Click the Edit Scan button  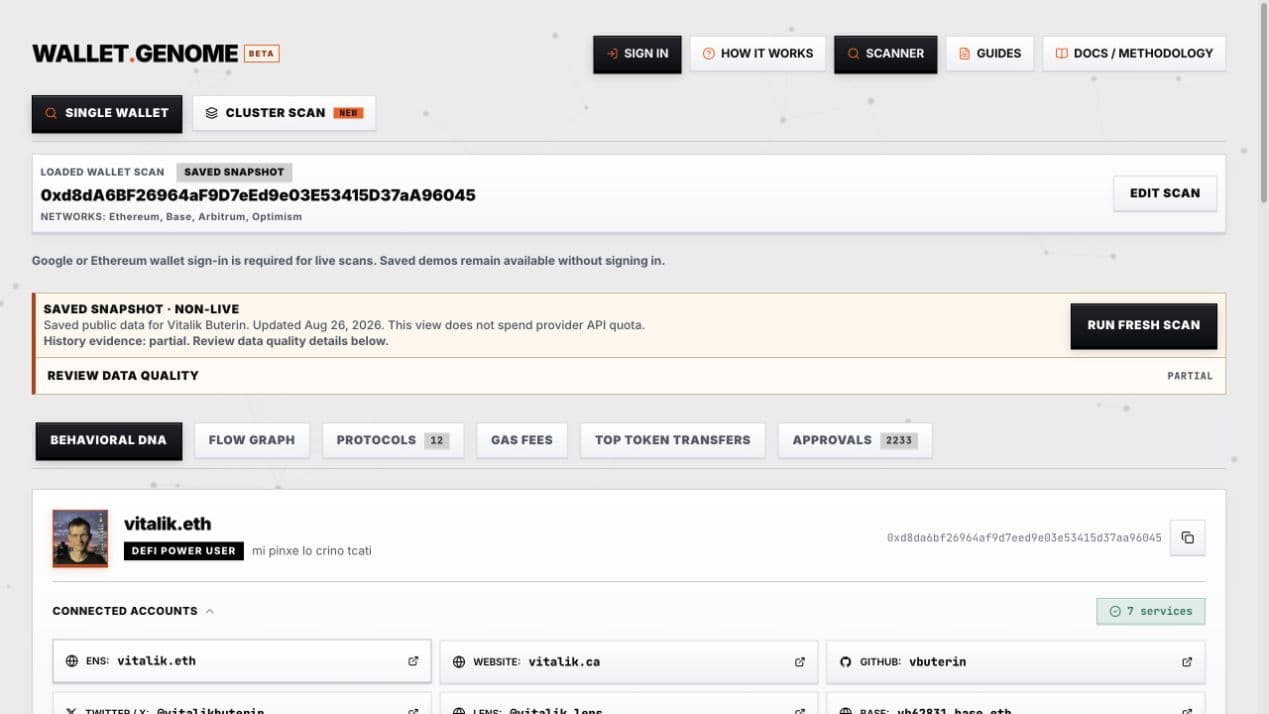[x=1165, y=193]
